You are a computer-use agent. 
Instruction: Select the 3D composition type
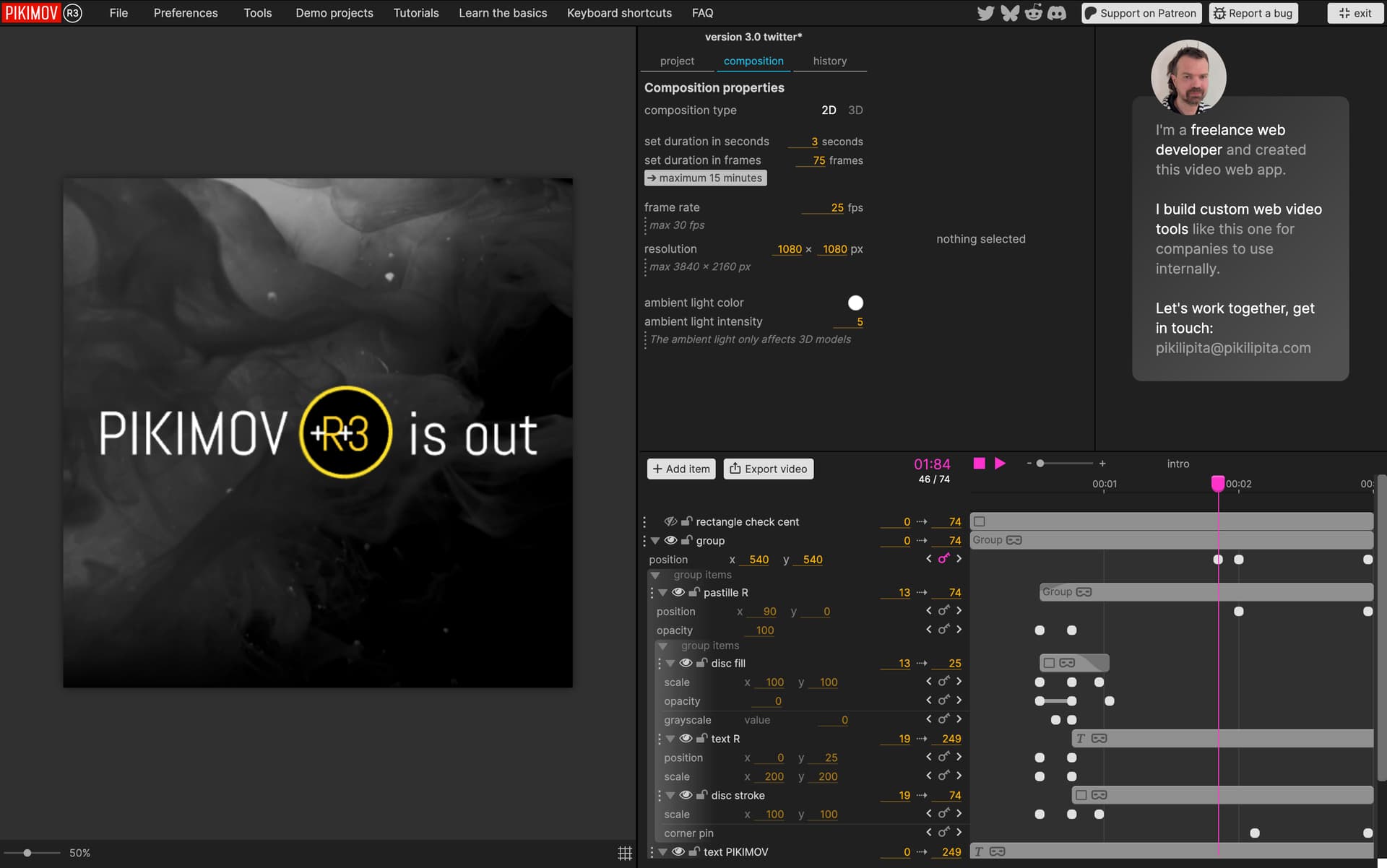tap(855, 110)
